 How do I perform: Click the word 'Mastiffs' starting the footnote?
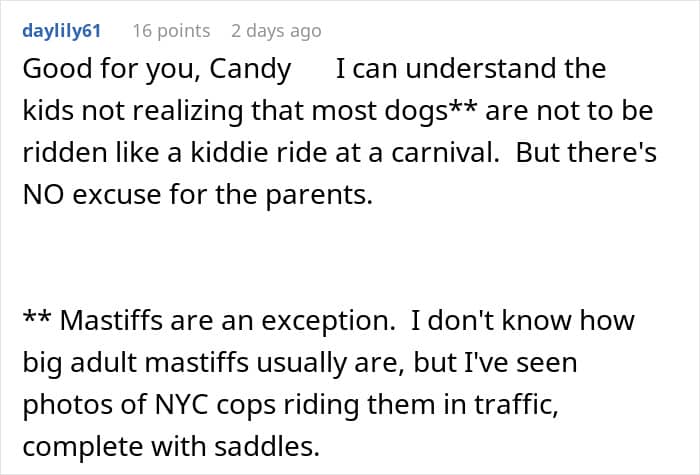tap(111, 321)
